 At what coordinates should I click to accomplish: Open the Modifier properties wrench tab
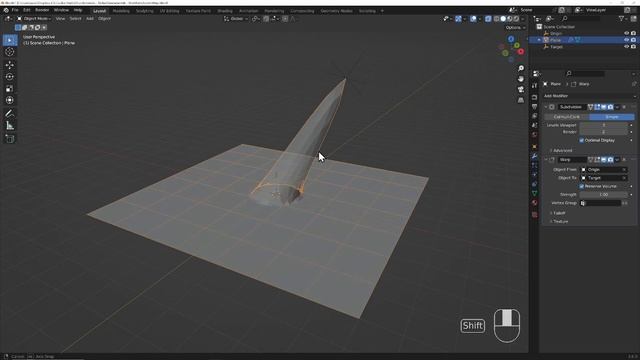[535, 156]
